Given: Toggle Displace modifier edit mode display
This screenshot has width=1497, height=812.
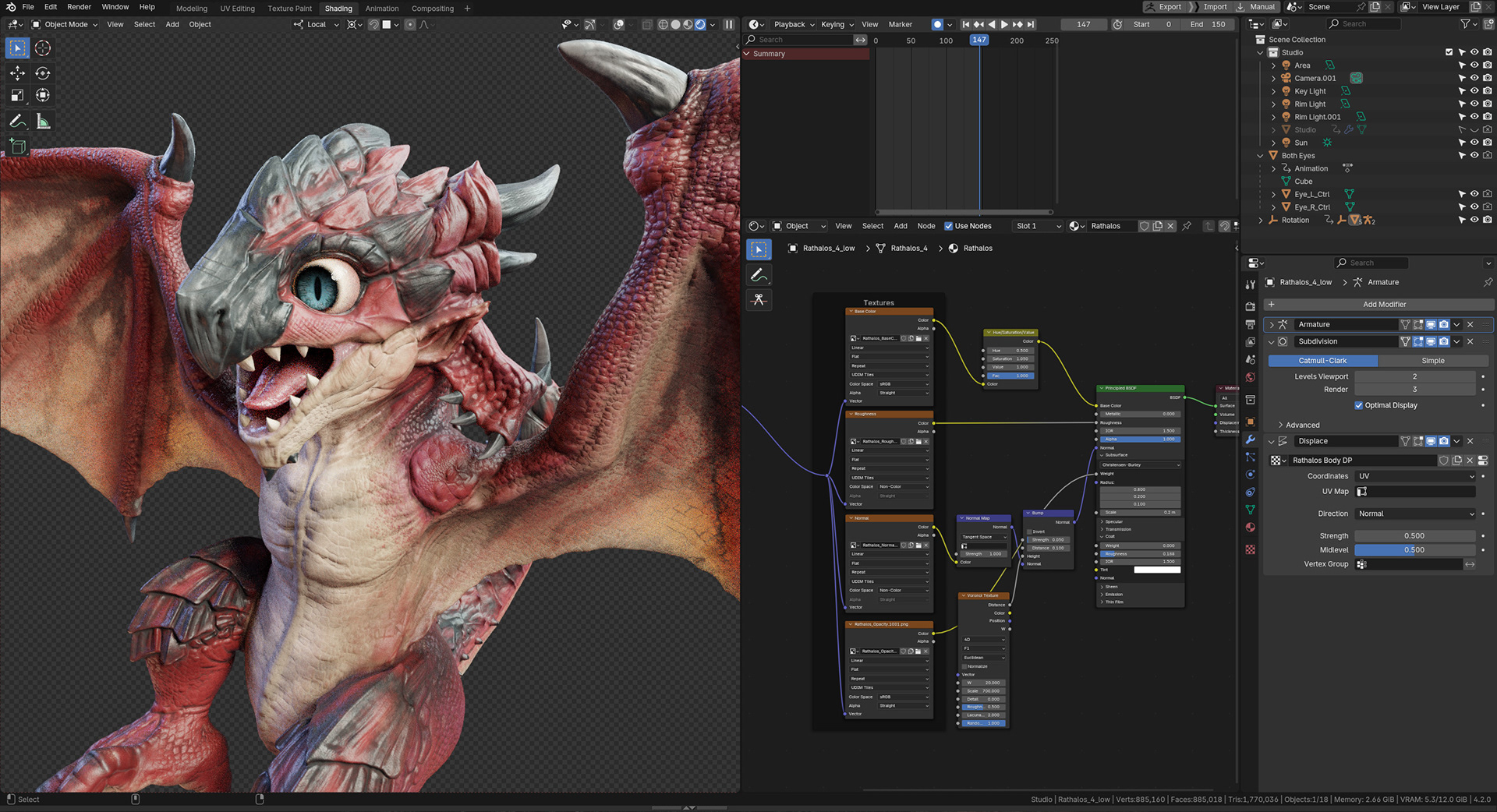Looking at the screenshot, I should [x=1418, y=441].
